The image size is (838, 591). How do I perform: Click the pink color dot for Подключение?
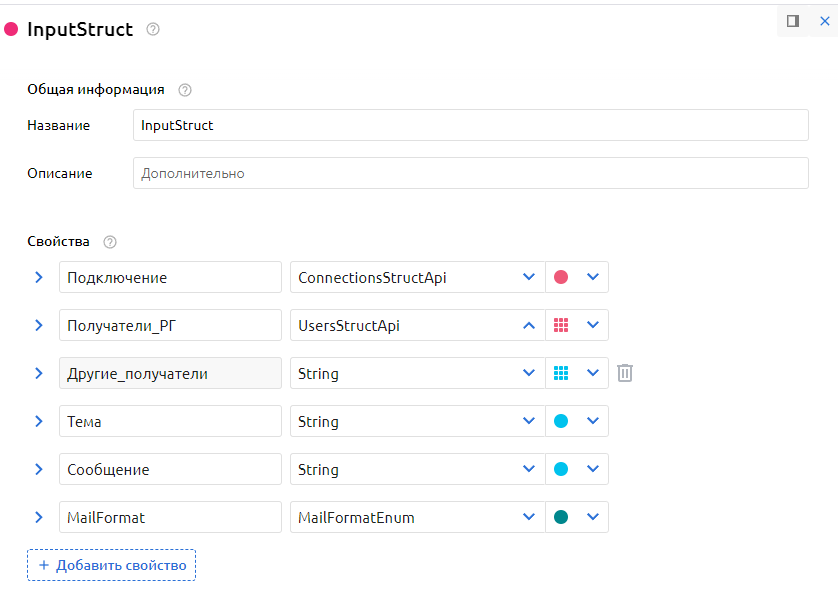coord(561,277)
